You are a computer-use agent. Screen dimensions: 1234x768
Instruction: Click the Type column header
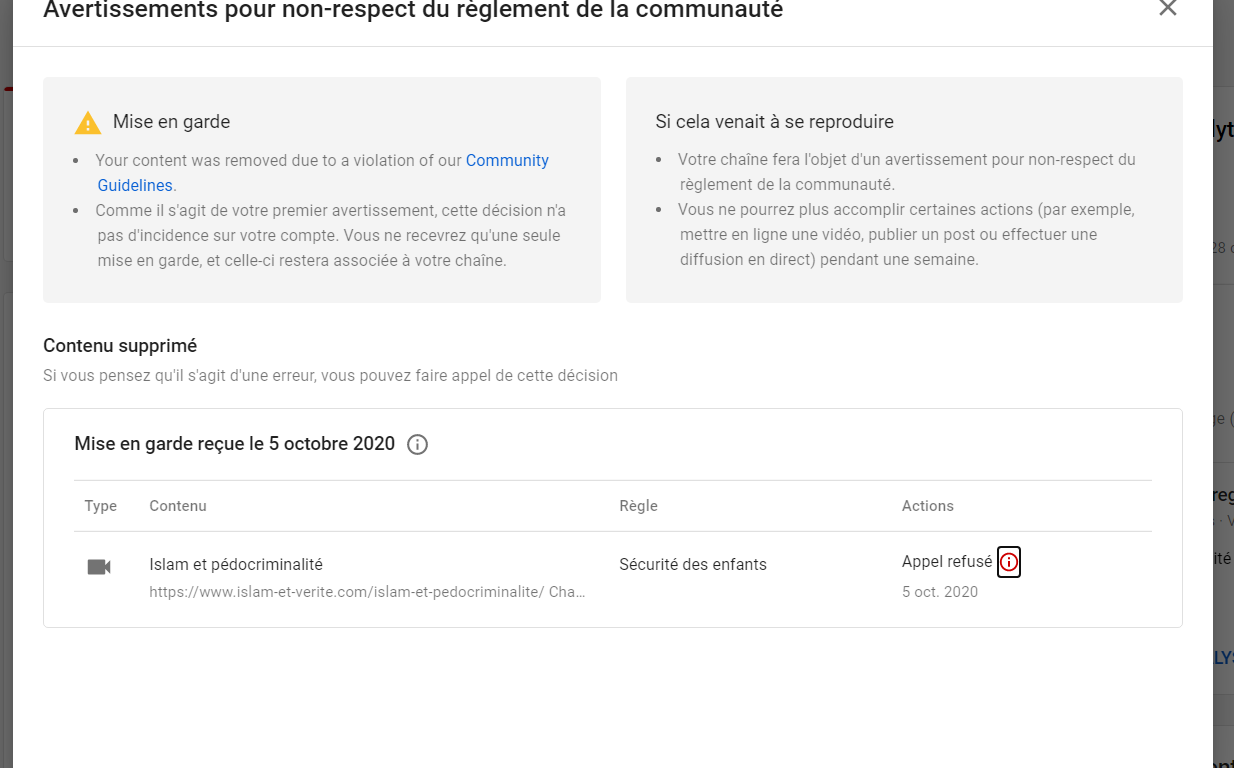(x=101, y=506)
